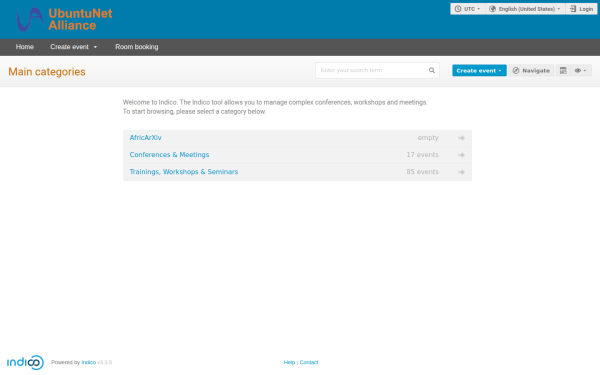Click the '17 events' count text
The width and height of the screenshot is (600, 375).
[422, 155]
